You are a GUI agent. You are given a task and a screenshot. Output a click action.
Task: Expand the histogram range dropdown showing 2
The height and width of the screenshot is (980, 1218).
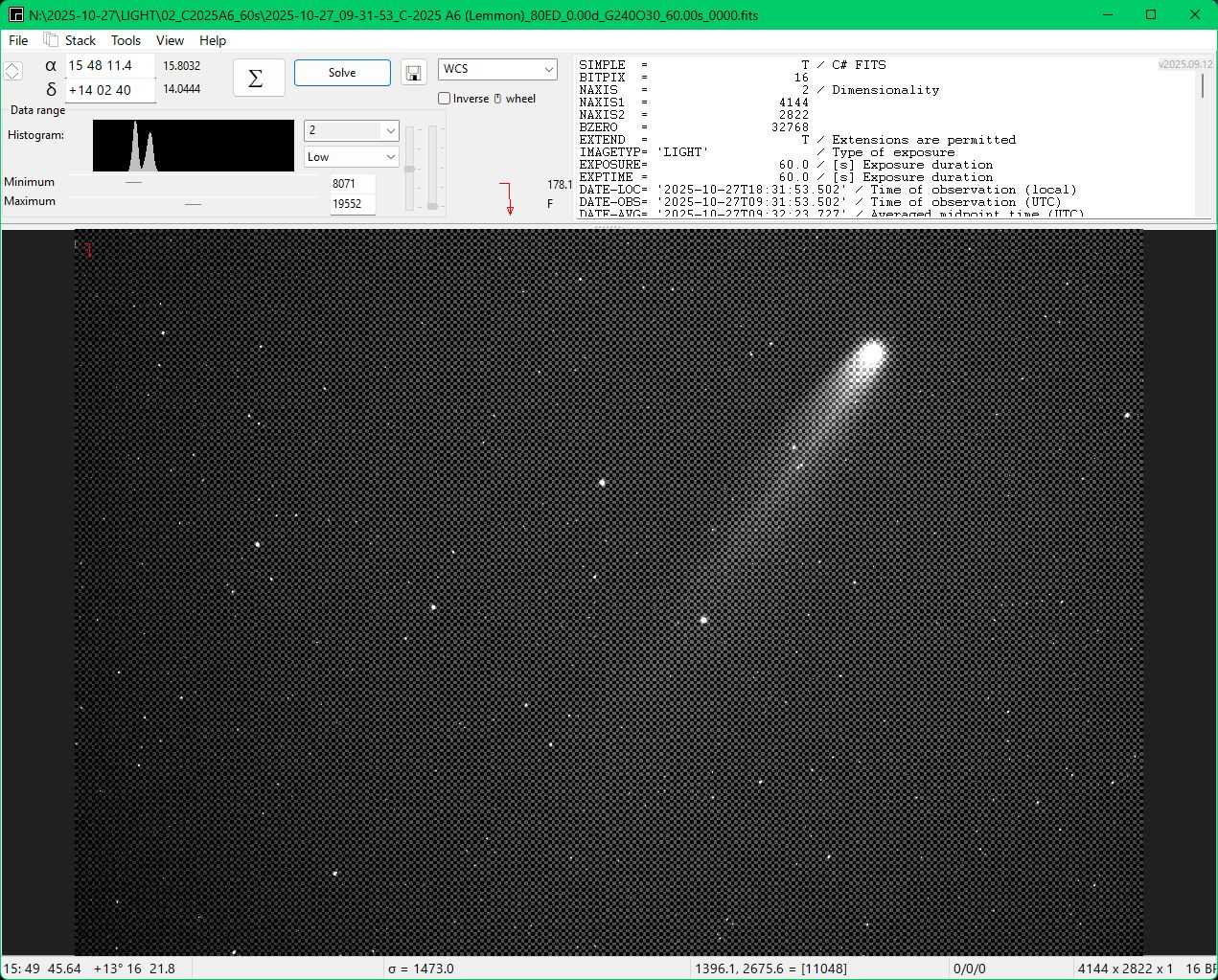click(x=351, y=130)
